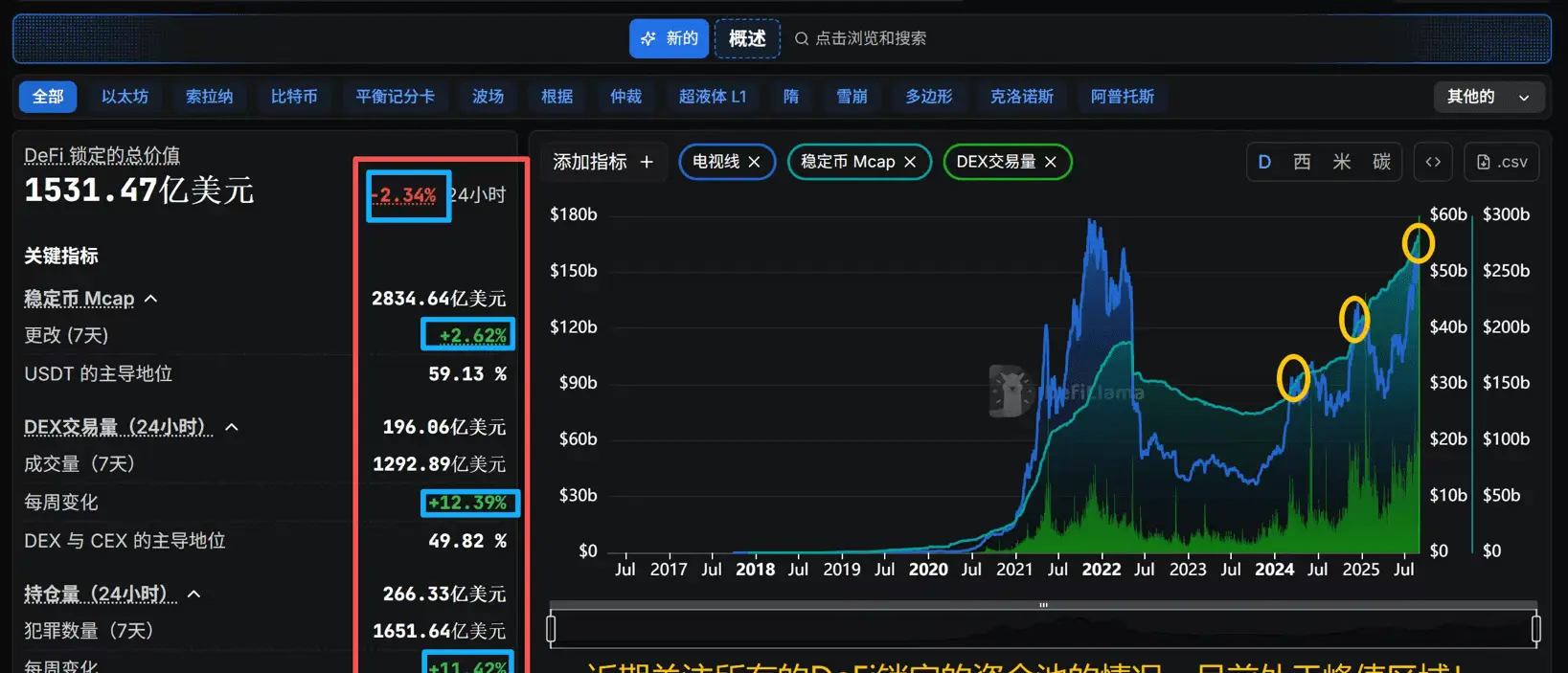Click the 266.33亿美元 open interest value
Viewport: 1568px width, 673px height.
[444, 594]
